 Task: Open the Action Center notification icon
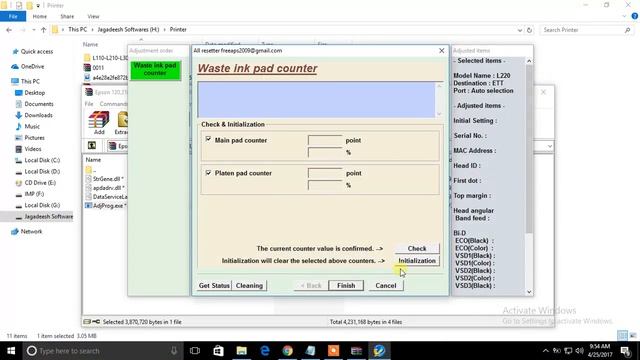[x=626, y=351]
